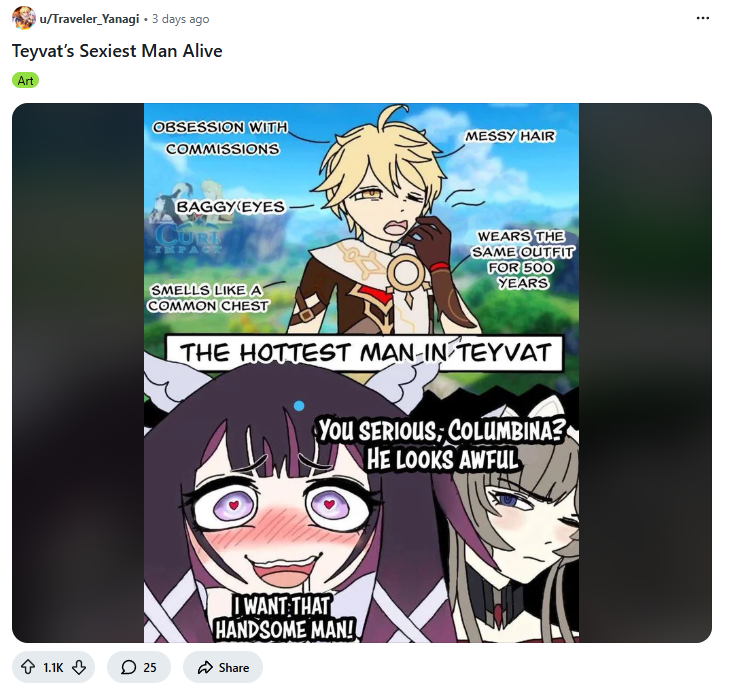Click the '3 days ago' timestamp
The width and height of the screenshot is (748, 688).
180,19
